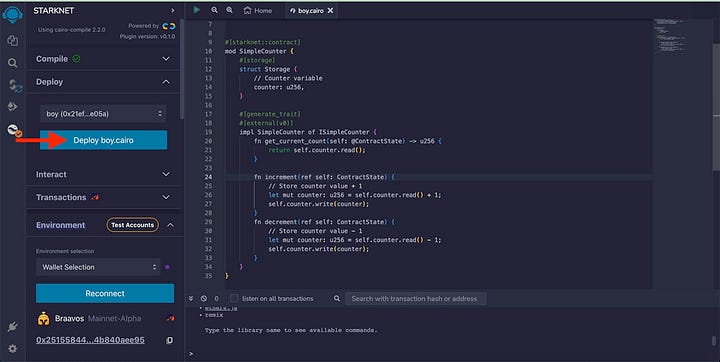The image size is (720, 362).
Task: Click the 'fn decrement' code line
Action: click(324, 222)
